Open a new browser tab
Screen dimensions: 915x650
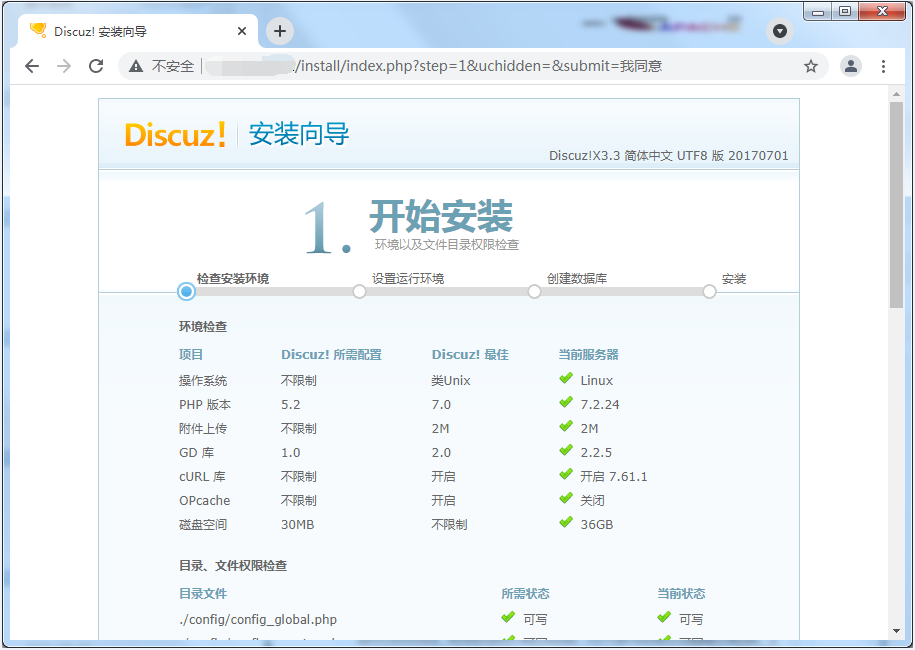(279, 31)
